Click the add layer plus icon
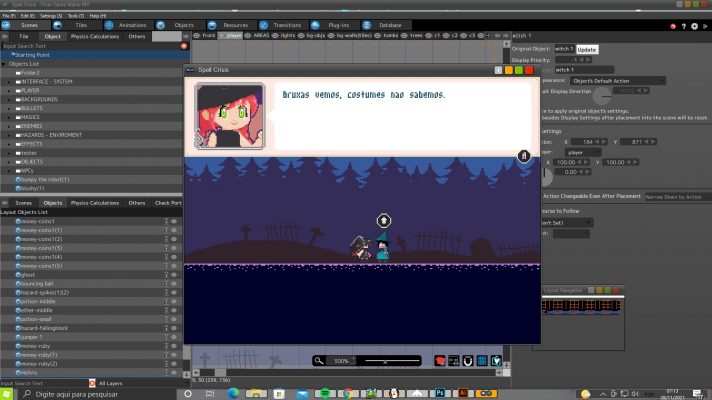The image size is (712, 400). 488,35
